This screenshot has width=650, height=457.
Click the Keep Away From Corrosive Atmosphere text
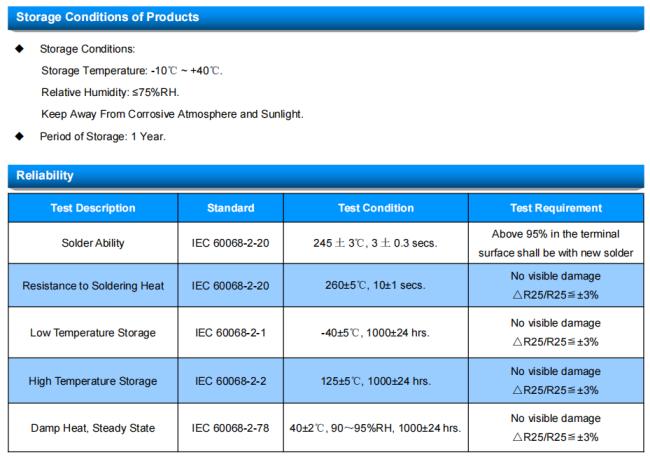pos(172,114)
